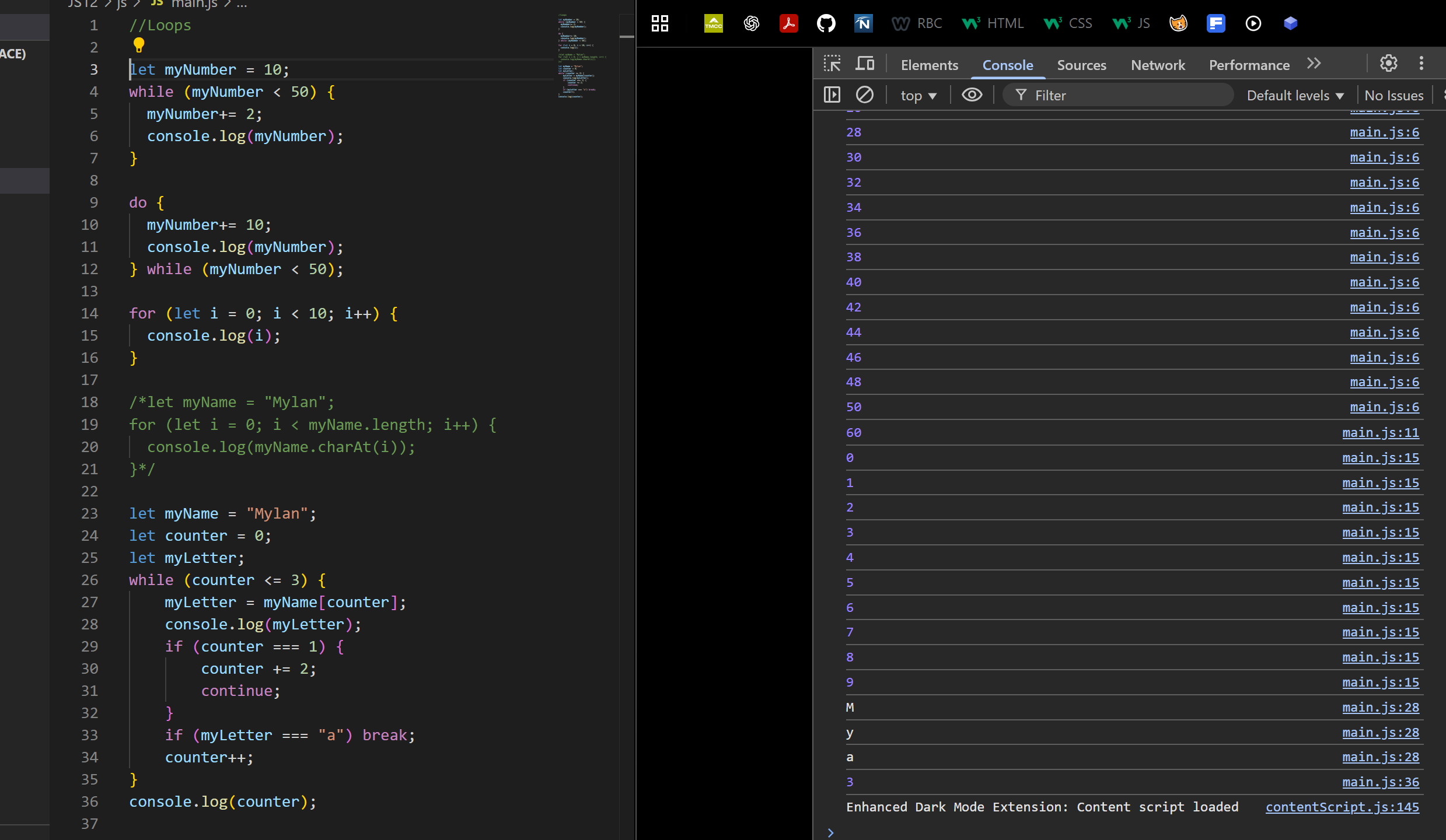Open the ChatGPT bookmark icon
1446x840 pixels.
coord(752,23)
